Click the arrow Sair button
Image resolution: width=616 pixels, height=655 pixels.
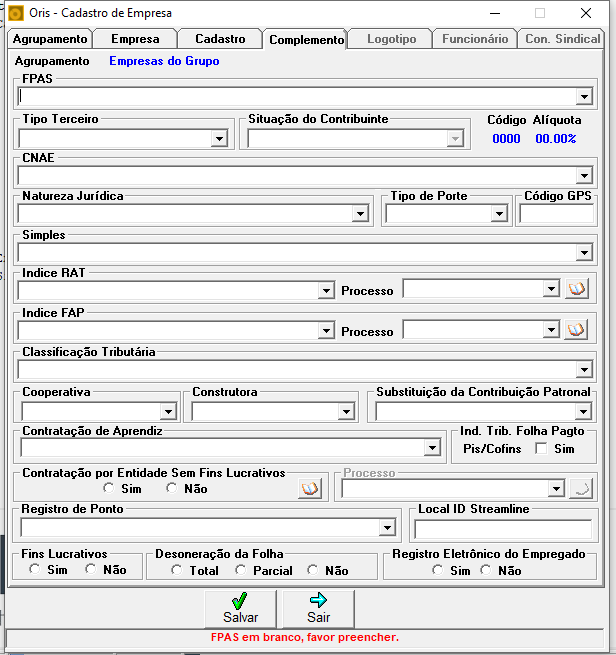(x=319, y=609)
